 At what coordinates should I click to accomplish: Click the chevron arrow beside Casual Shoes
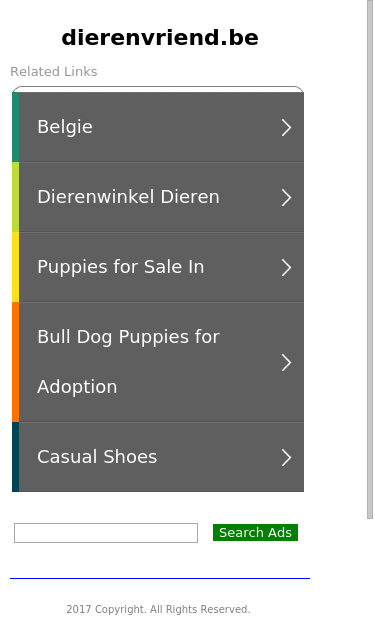(286, 457)
